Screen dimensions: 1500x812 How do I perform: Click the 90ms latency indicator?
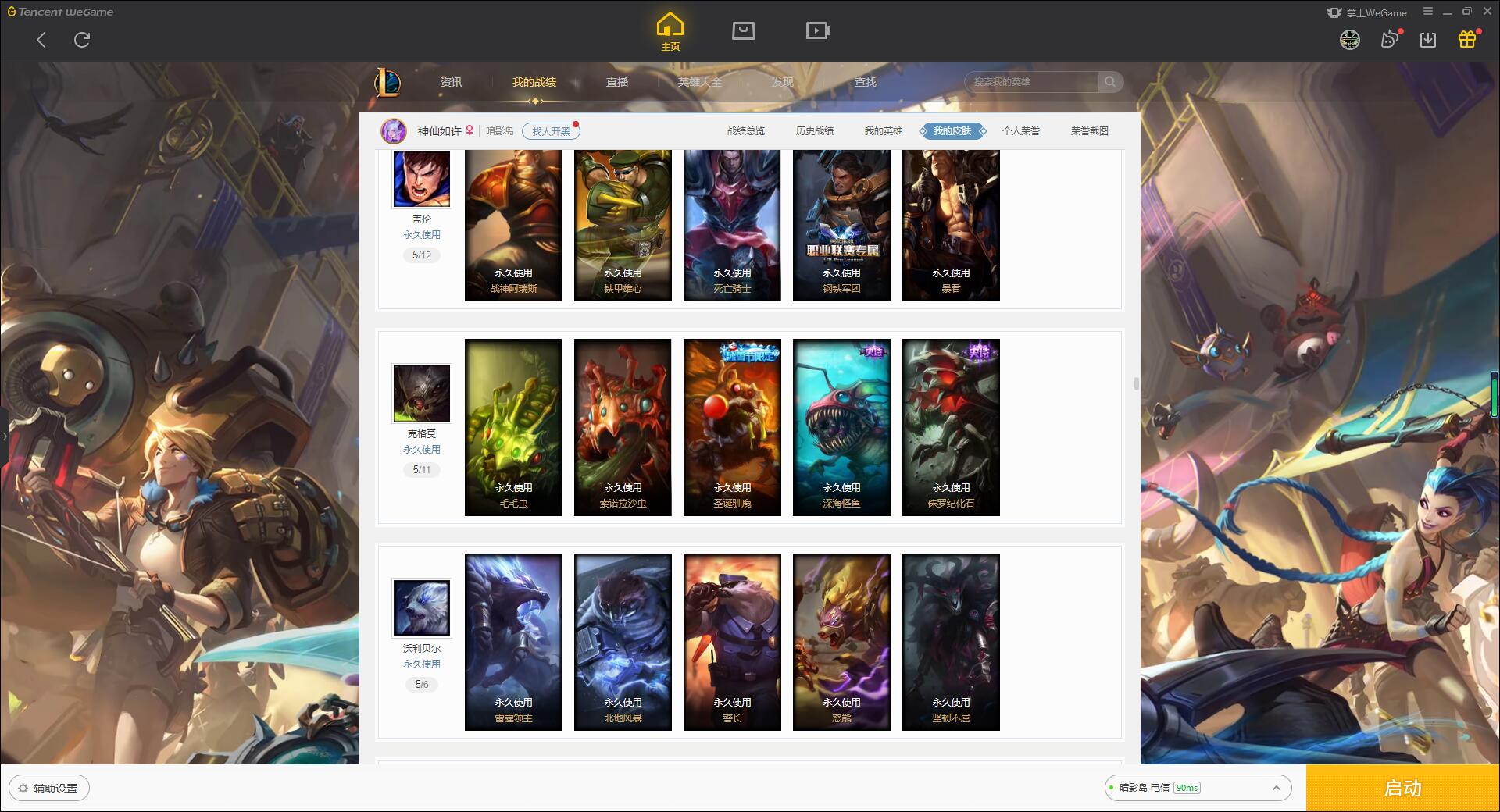1187,789
